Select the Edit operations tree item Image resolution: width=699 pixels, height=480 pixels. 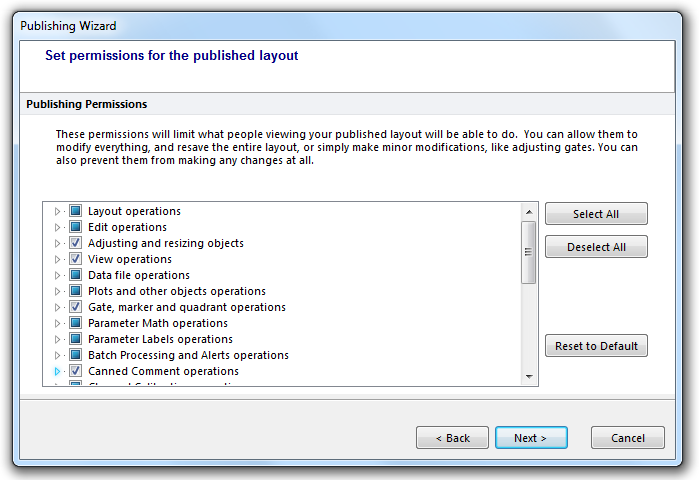tap(127, 227)
